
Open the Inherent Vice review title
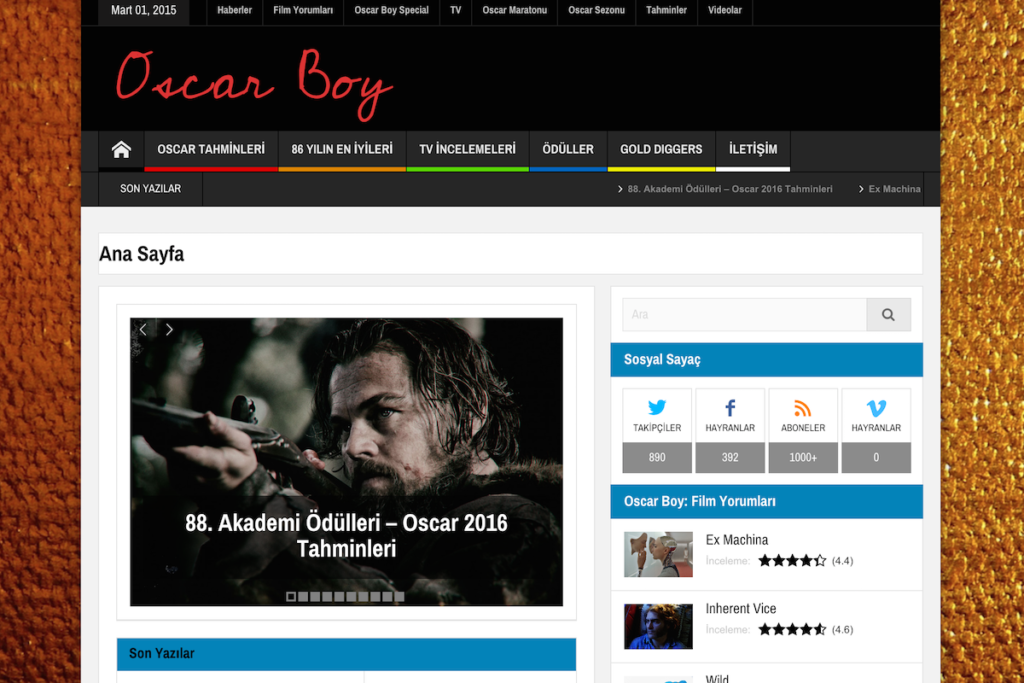(741, 609)
